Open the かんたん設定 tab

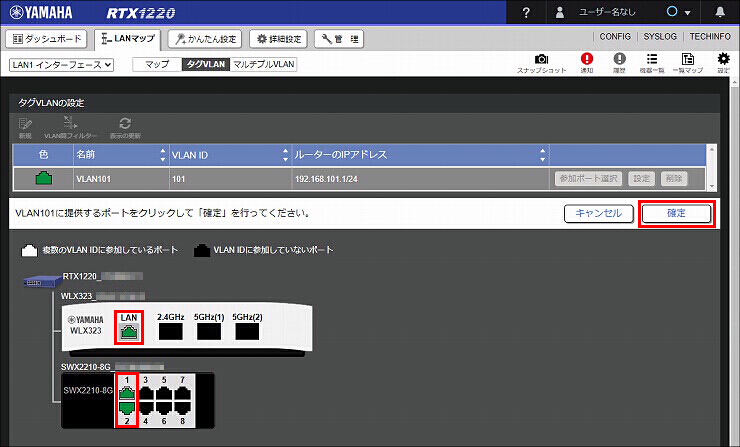tap(205, 39)
